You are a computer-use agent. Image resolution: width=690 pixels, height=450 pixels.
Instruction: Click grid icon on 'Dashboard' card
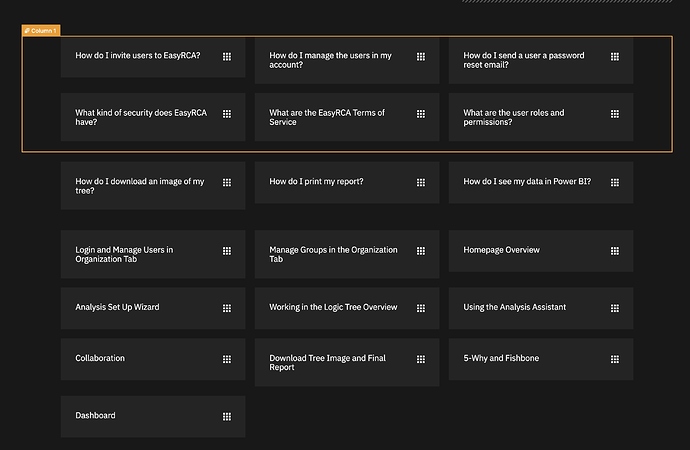click(x=227, y=416)
